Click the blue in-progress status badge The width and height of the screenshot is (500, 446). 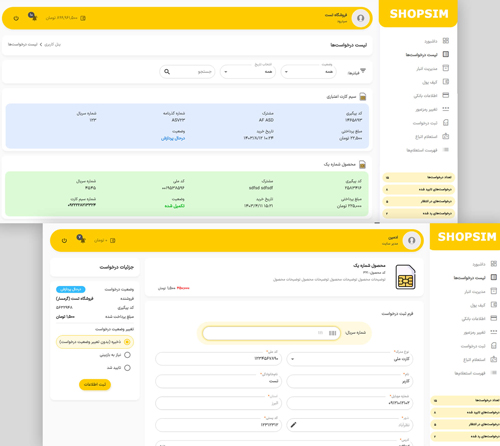click(x=71, y=289)
